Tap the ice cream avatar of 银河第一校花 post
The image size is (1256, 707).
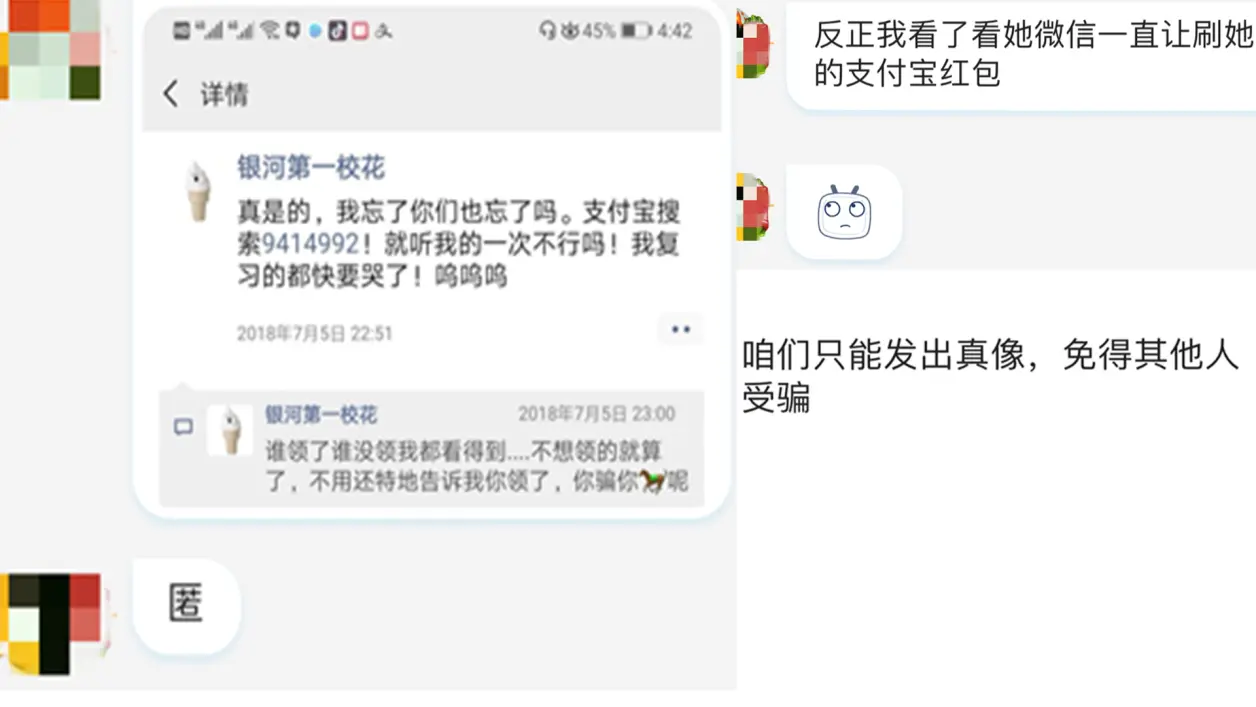click(199, 192)
